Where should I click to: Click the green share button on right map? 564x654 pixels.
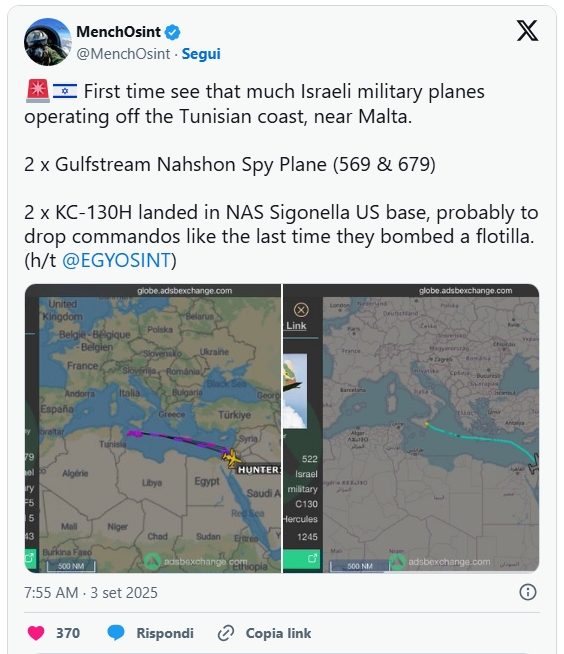(302, 559)
